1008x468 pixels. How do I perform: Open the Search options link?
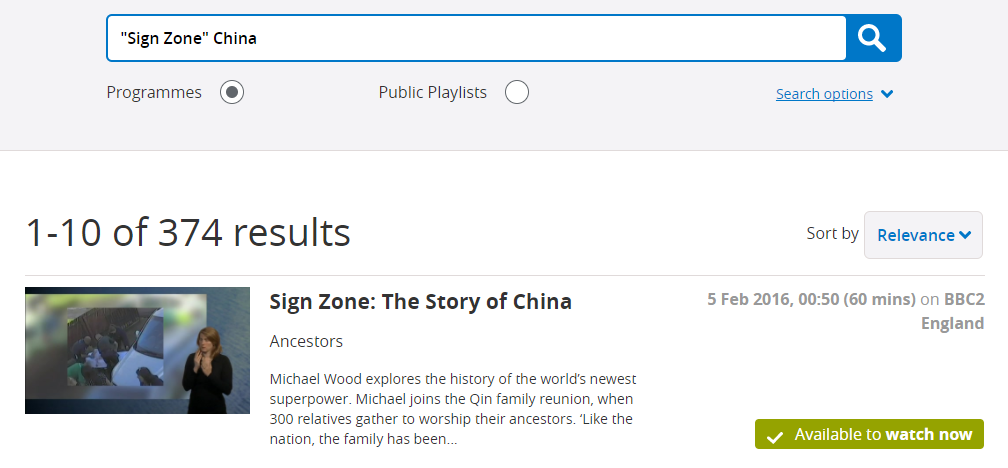click(824, 94)
